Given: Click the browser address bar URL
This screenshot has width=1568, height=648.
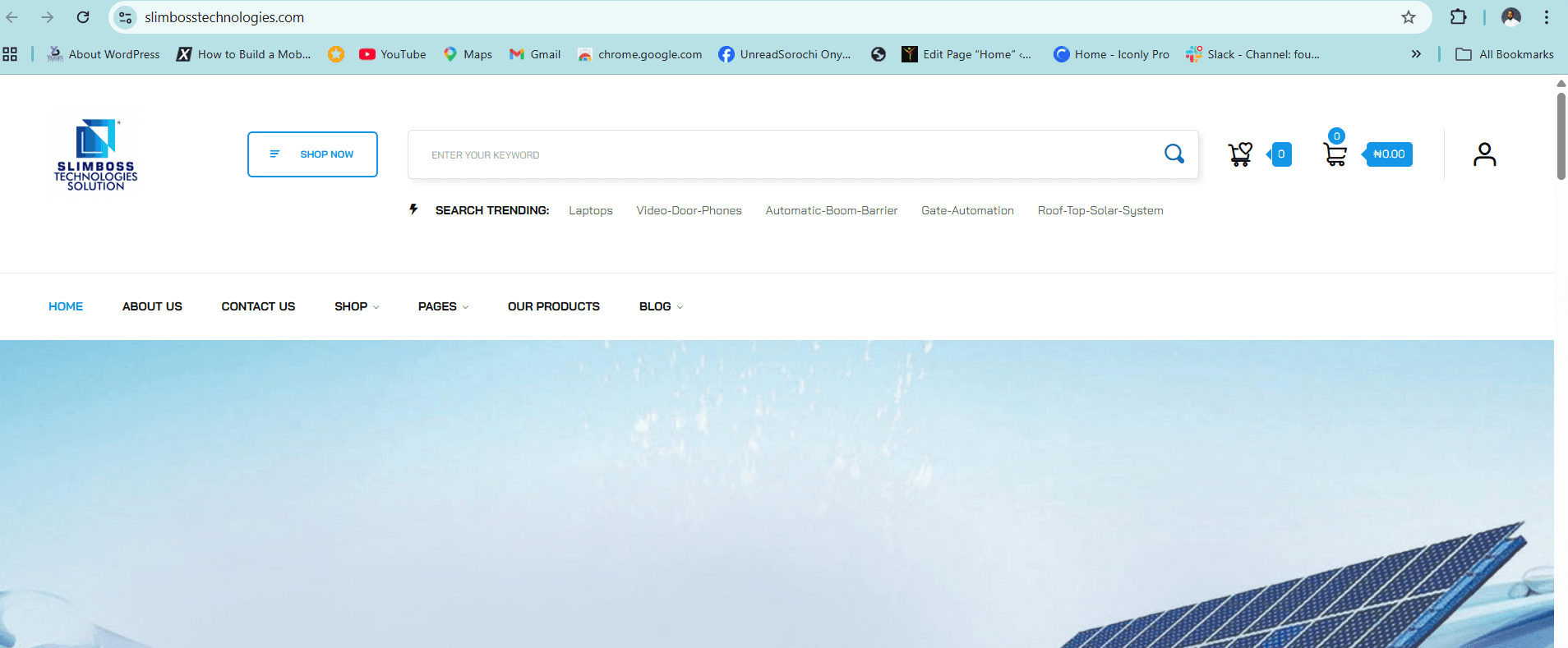Looking at the screenshot, I should tap(224, 17).
